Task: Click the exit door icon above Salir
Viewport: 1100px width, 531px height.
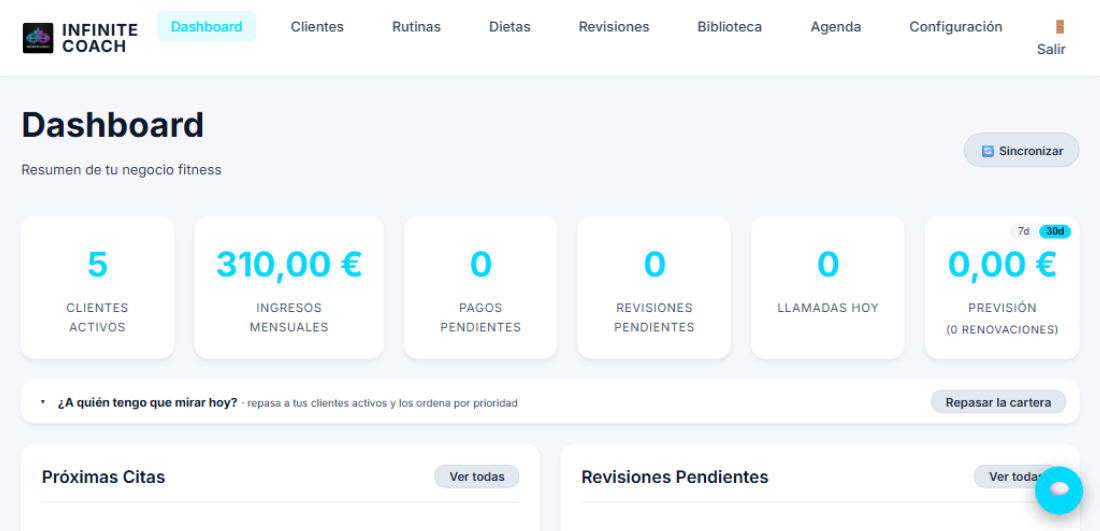Action: (x=1059, y=27)
